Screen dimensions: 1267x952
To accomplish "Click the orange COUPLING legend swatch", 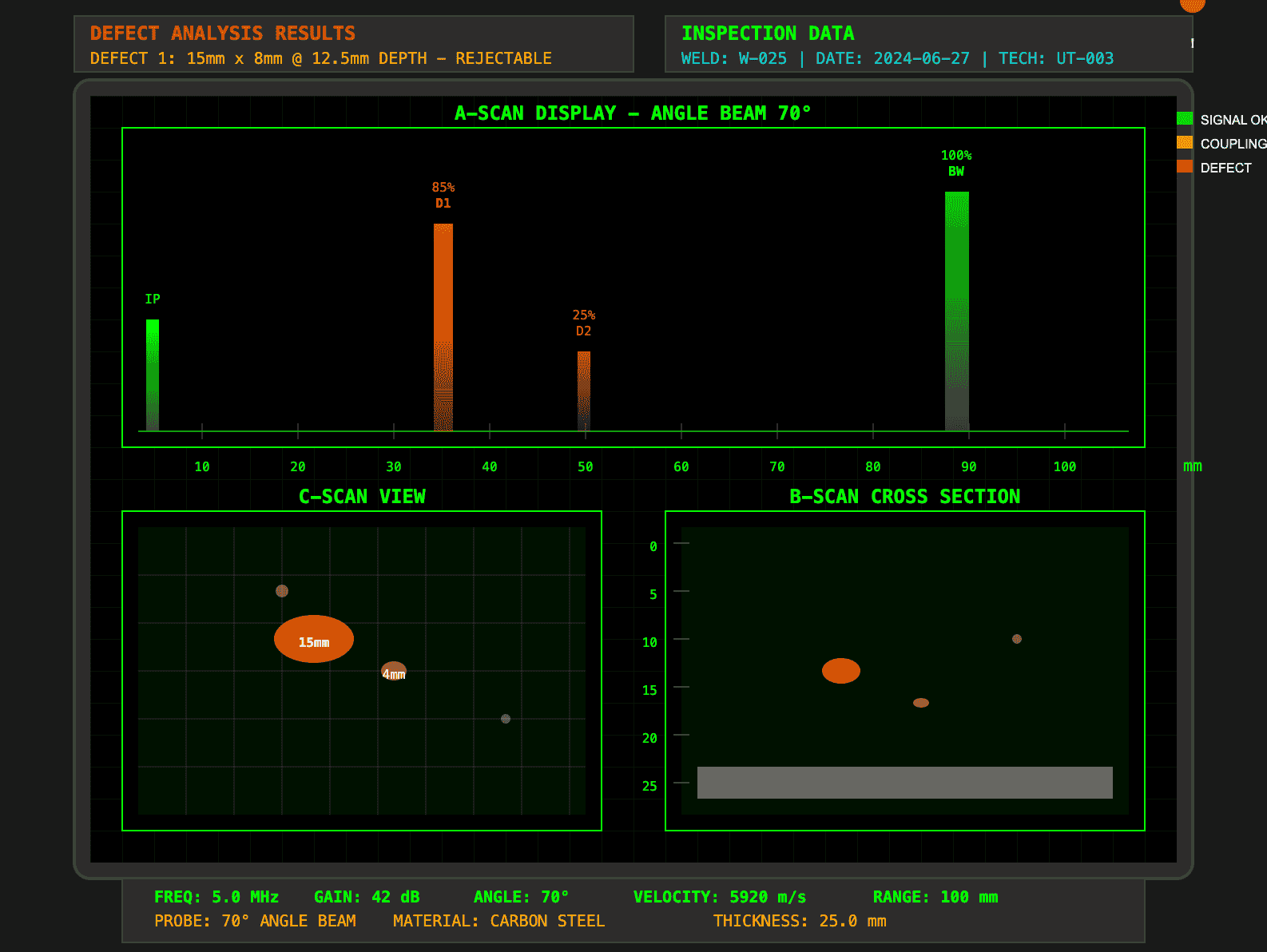I will tap(1184, 143).
